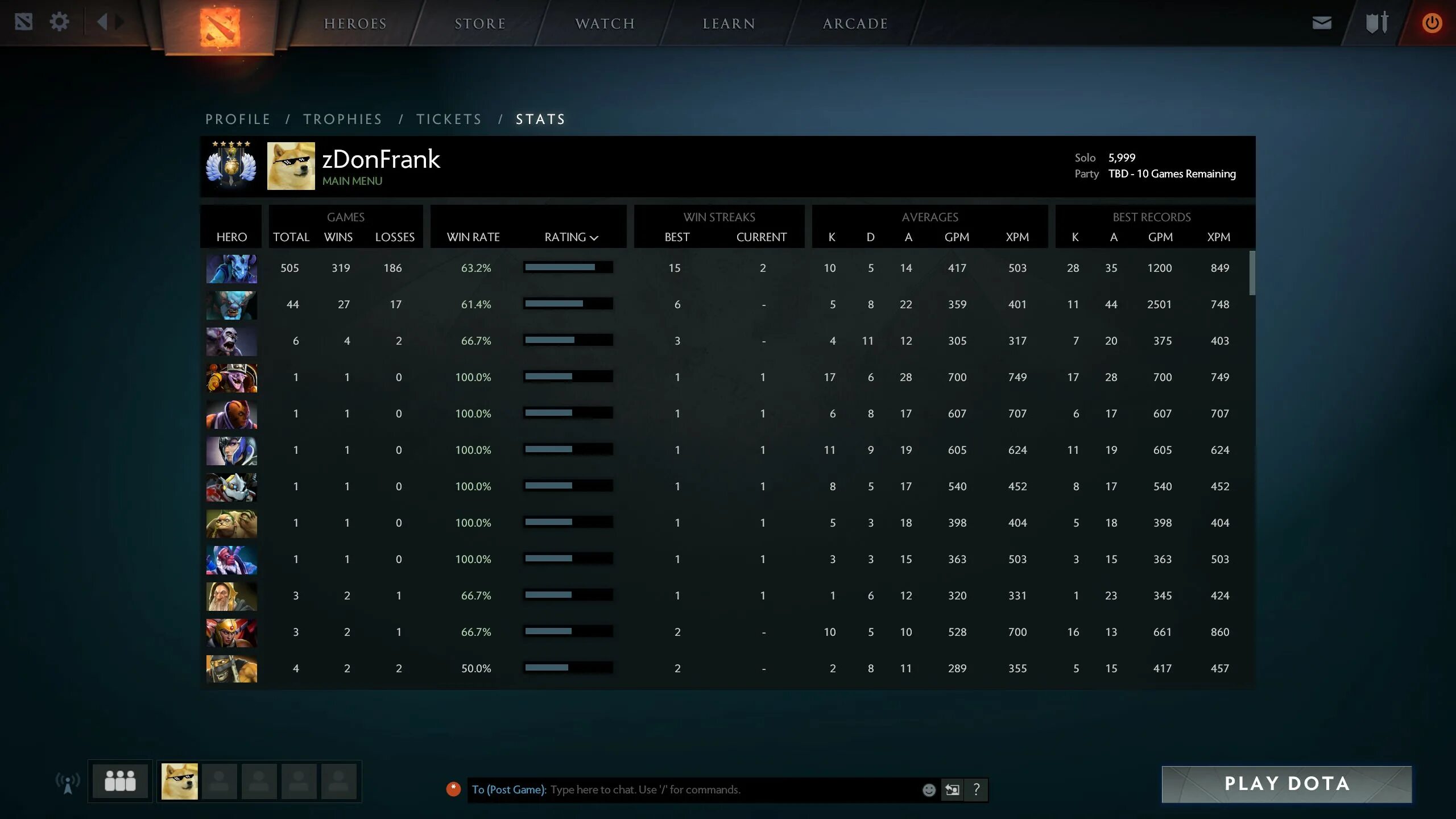Open the Heroes menu

[x=355, y=24]
